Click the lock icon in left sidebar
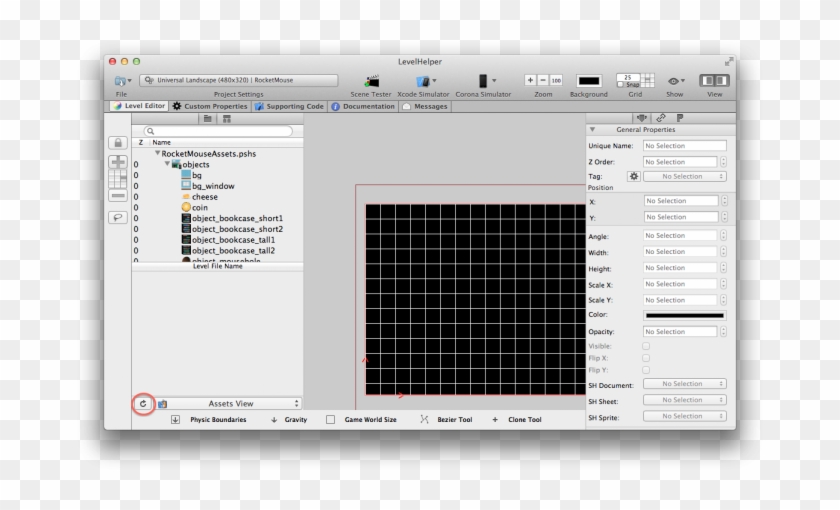 pyautogui.click(x=117, y=144)
